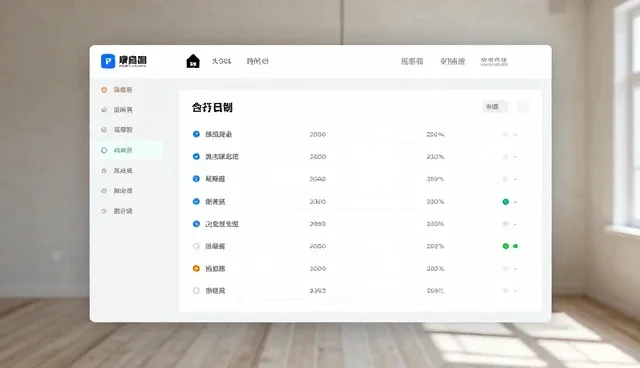The height and width of the screenshot is (368, 640).
Task: Open the last sidebar item's icon
Action: coord(104,211)
